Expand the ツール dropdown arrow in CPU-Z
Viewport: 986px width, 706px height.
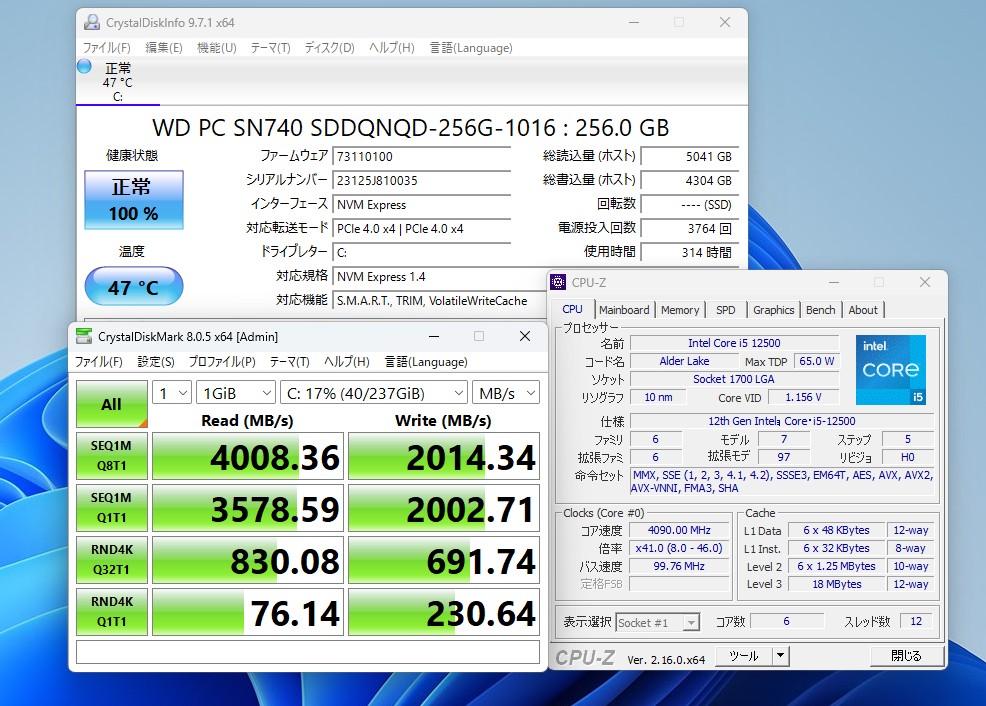[x=780, y=656]
